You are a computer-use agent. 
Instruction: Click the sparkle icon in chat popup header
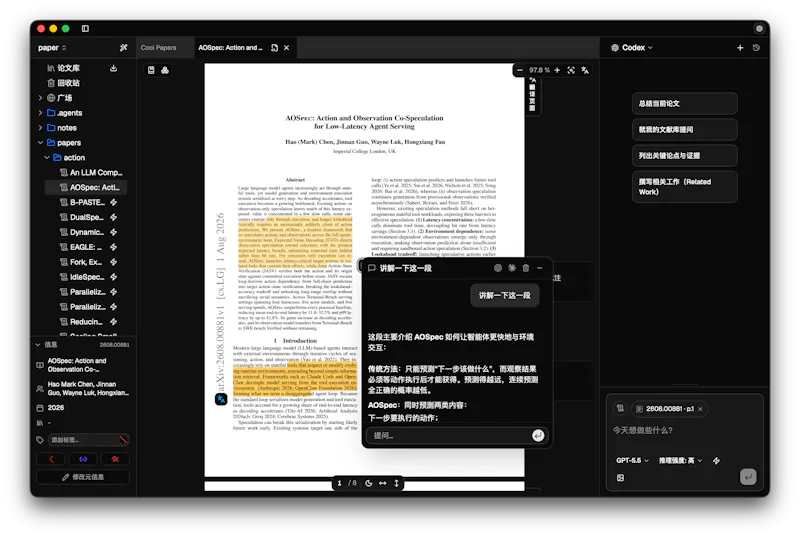[512, 268]
